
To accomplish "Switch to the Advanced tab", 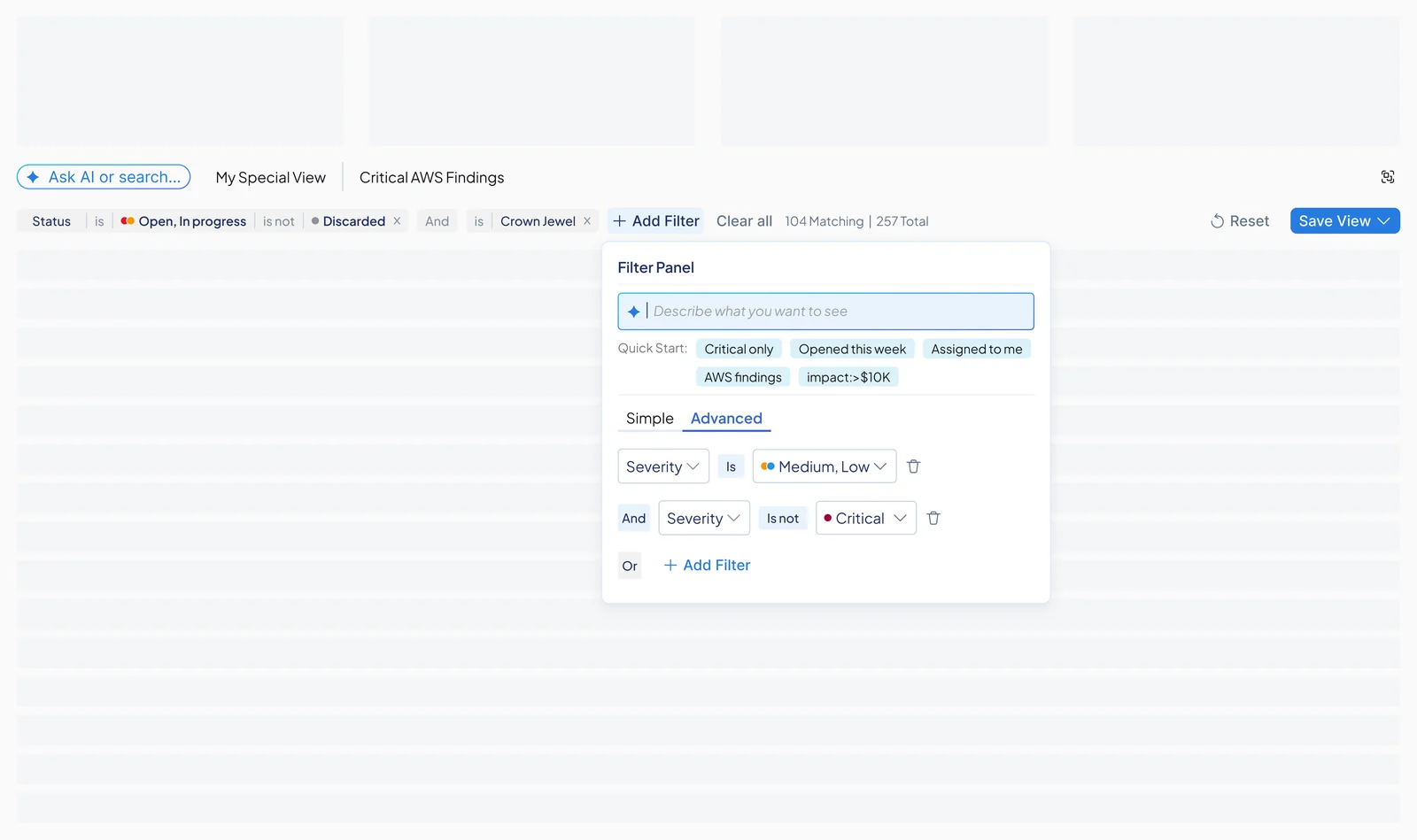I will 726,419.
